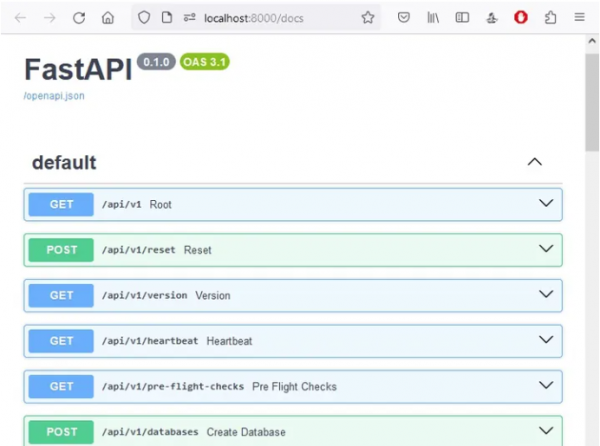Collapse the default section chevron
The width and height of the screenshot is (600, 446).
(535, 162)
